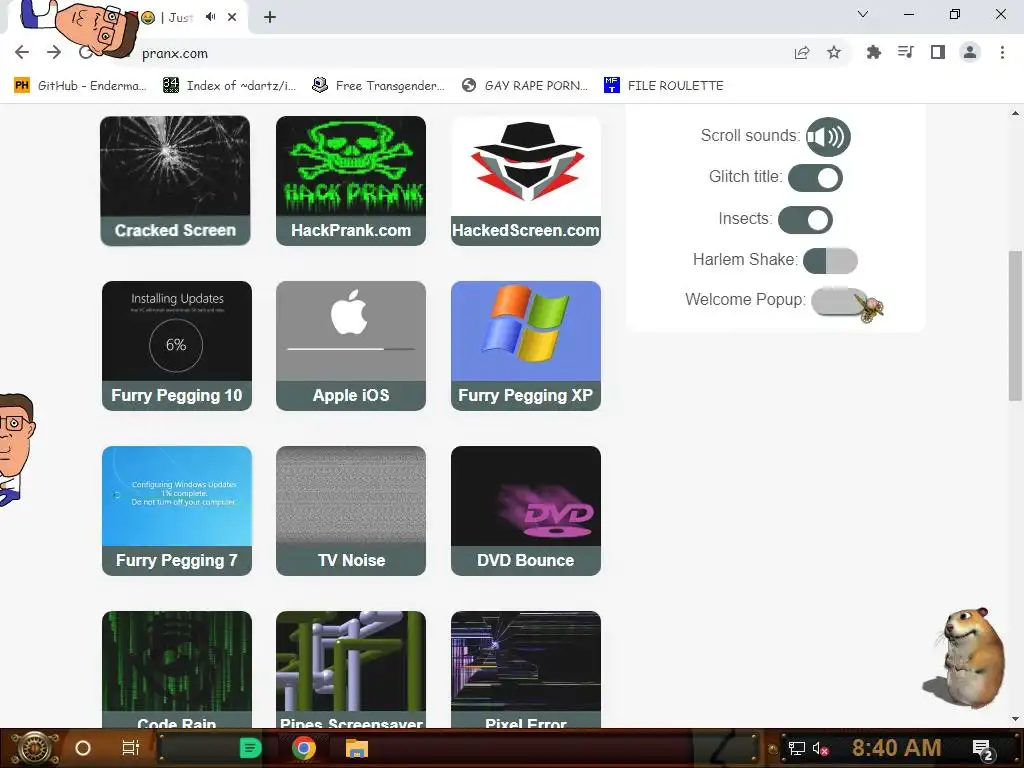Open the tab search chevron
The width and height of the screenshot is (1024, 768).
863,14
